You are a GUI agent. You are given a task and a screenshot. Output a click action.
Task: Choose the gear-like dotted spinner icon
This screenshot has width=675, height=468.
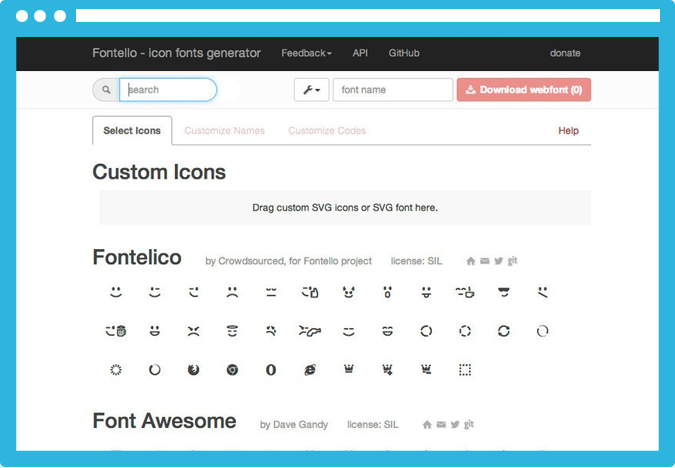116,370
